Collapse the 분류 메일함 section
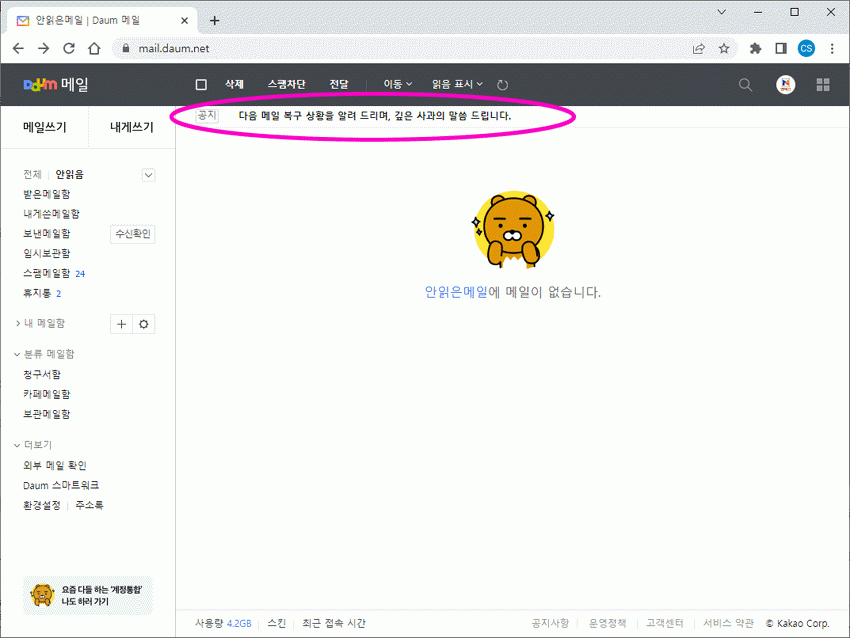850x638 pixels. (44, 354)
